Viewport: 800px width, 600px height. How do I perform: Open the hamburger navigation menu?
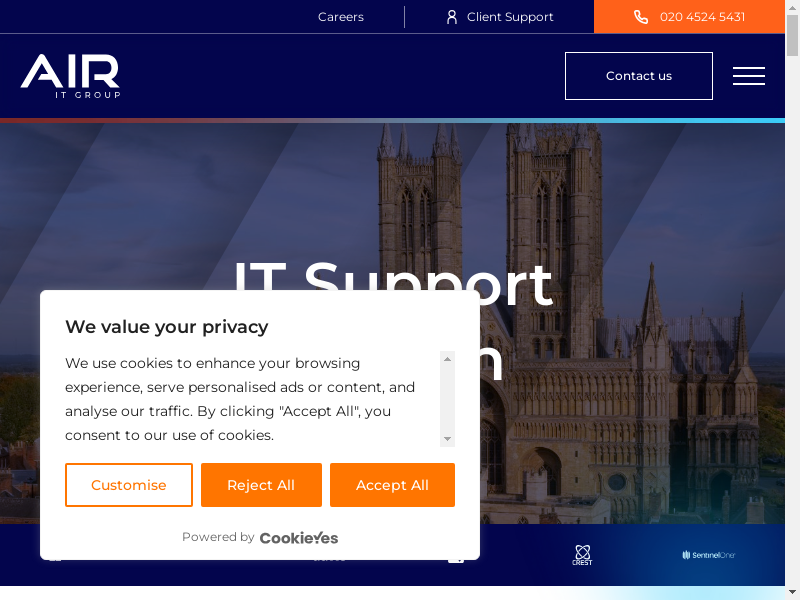click(748, 76)
